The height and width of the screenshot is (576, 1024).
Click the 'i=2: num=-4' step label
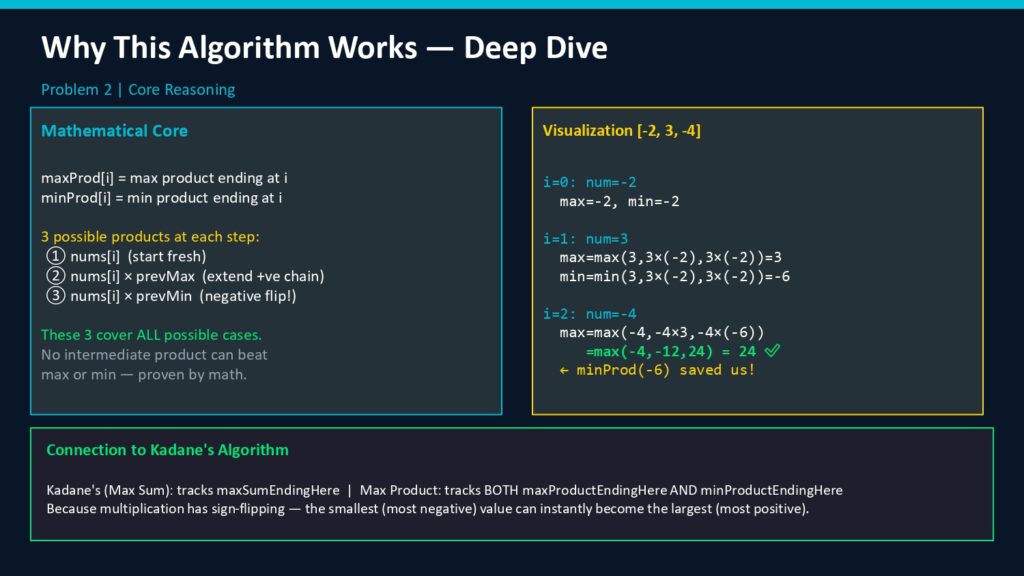click(590, 313)
